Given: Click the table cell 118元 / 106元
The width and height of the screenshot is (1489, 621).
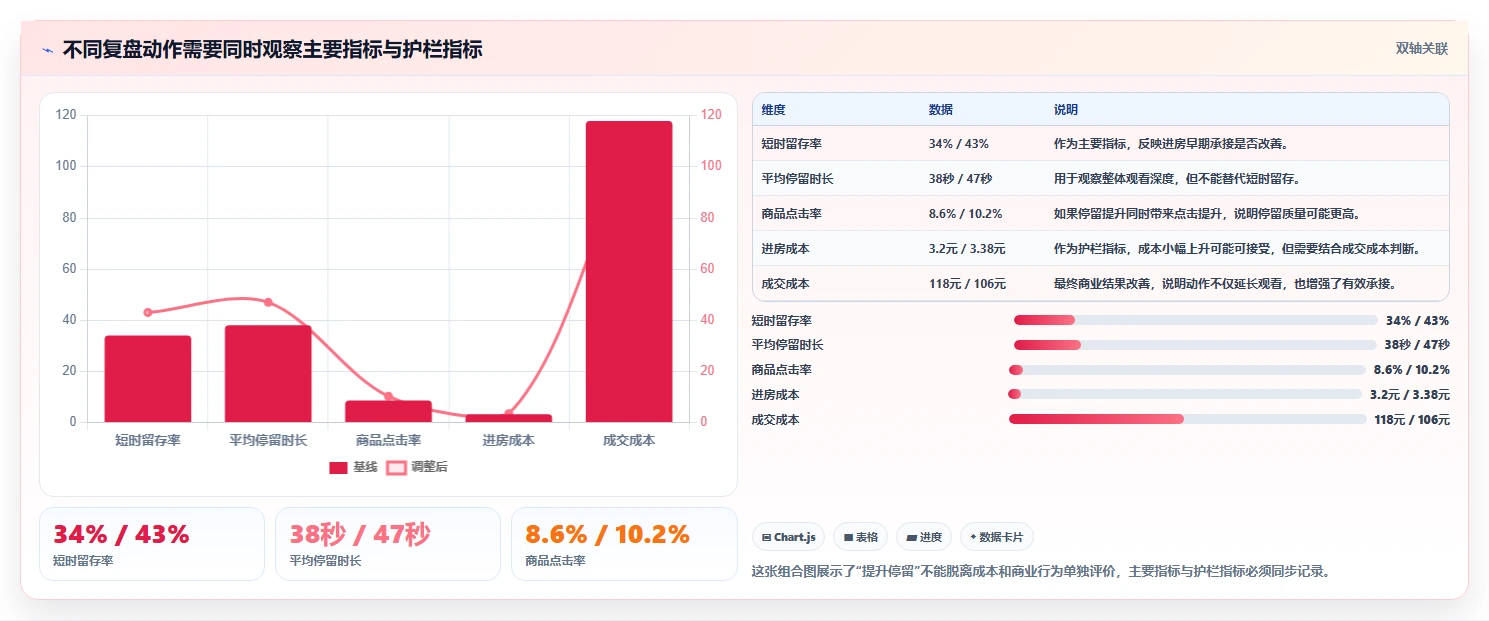Looking at the screenshot, I should click(x=967, y=283).
